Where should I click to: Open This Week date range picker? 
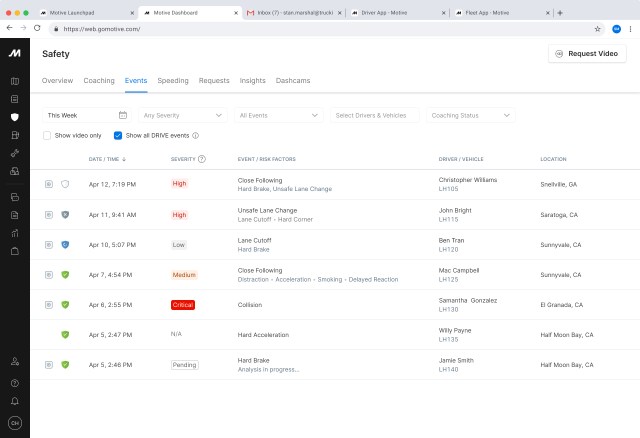pyautogui.click(x=86, y=115)
